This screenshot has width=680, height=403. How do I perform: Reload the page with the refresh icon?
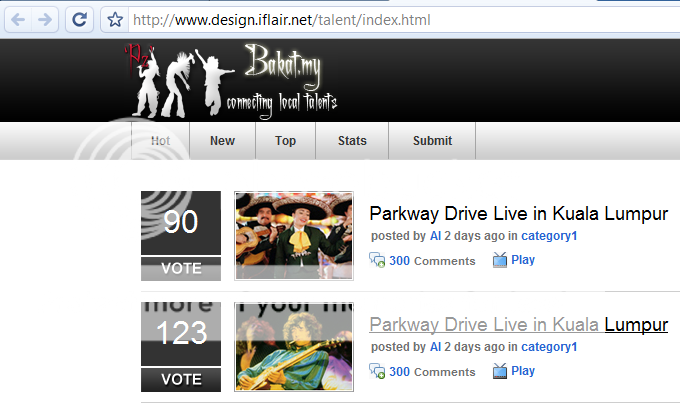(79, 20)
